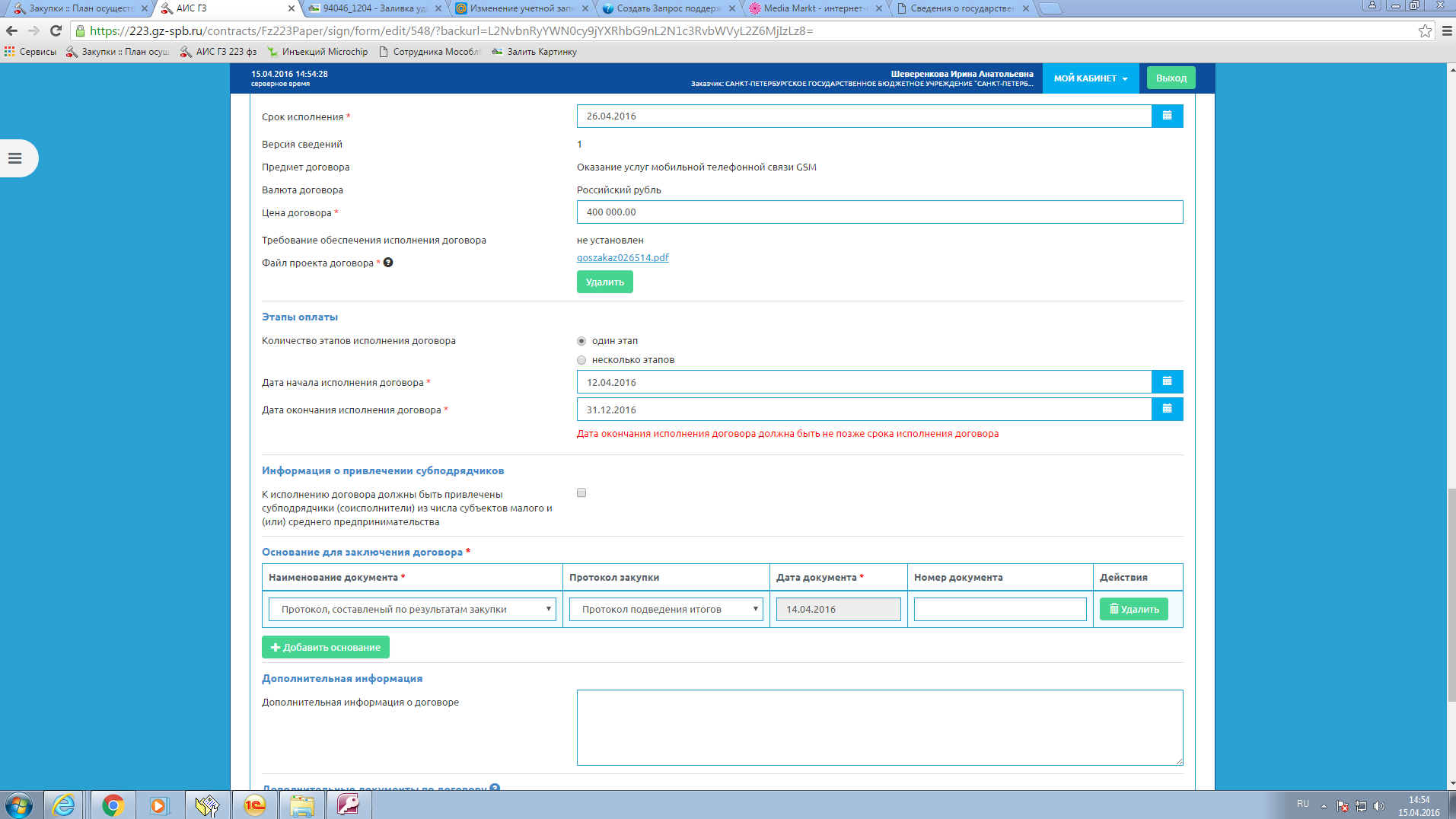
Task: Delete the protocol basis row
Action: 1134,609
